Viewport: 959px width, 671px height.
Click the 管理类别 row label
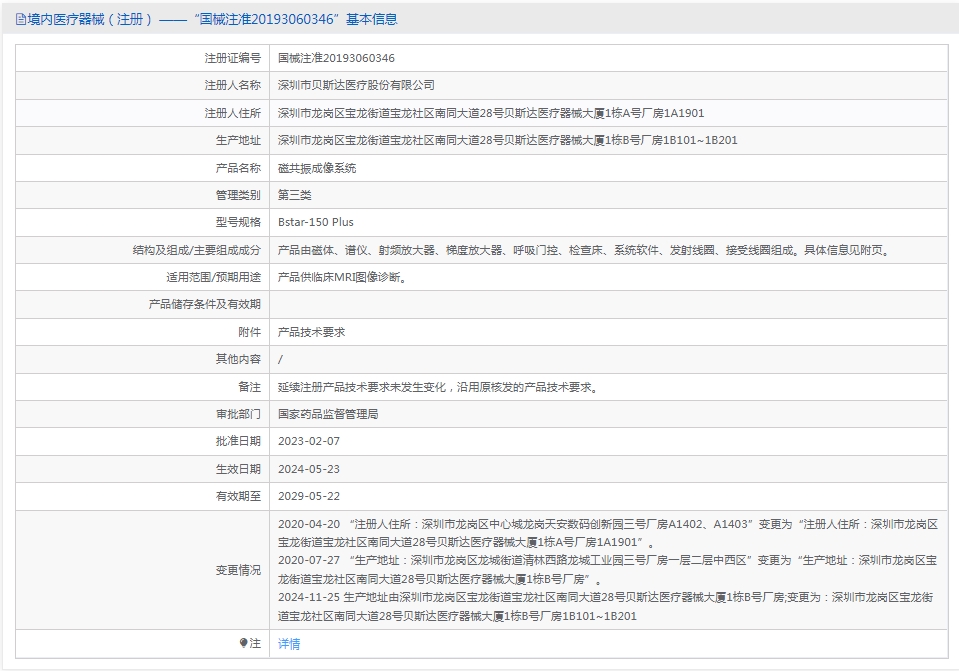[238, 195]
